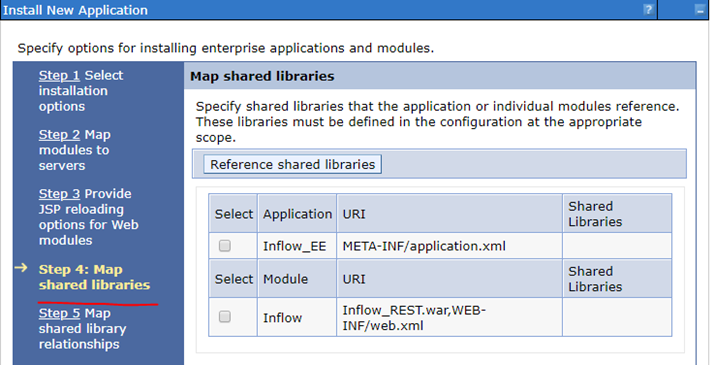Click the Shared Libraries header in module row
This screenshot has height=365, width=715.
pos(617,279)
